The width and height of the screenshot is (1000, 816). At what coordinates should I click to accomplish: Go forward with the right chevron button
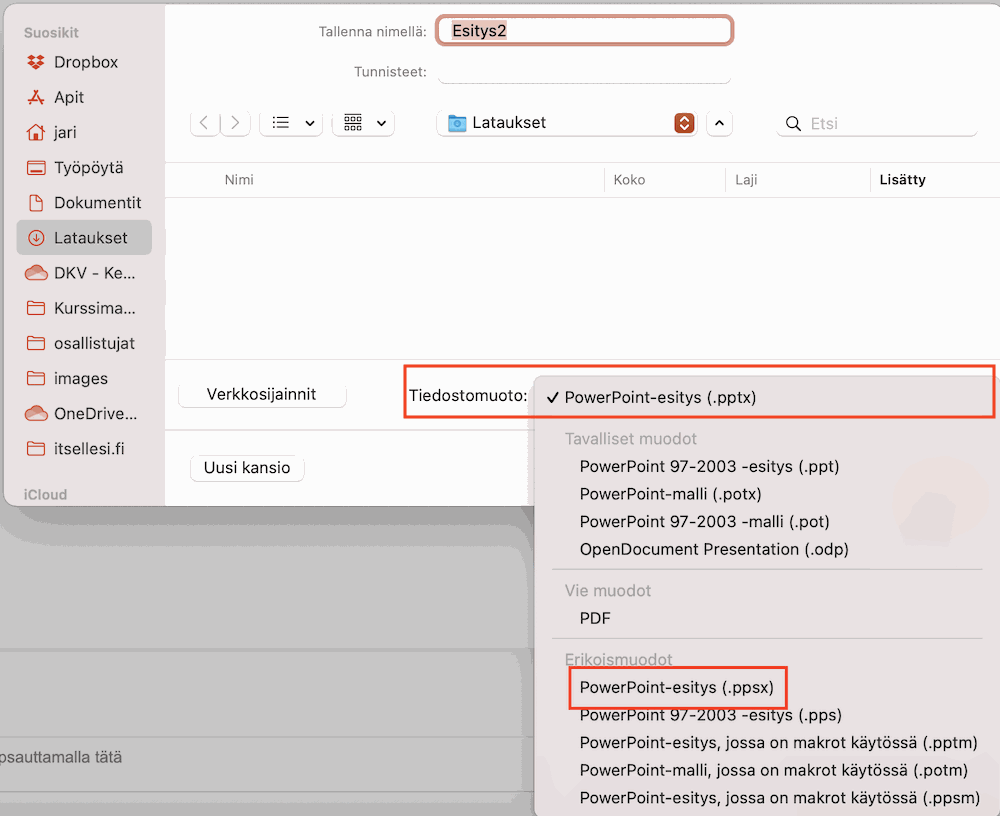pos(235,122)
